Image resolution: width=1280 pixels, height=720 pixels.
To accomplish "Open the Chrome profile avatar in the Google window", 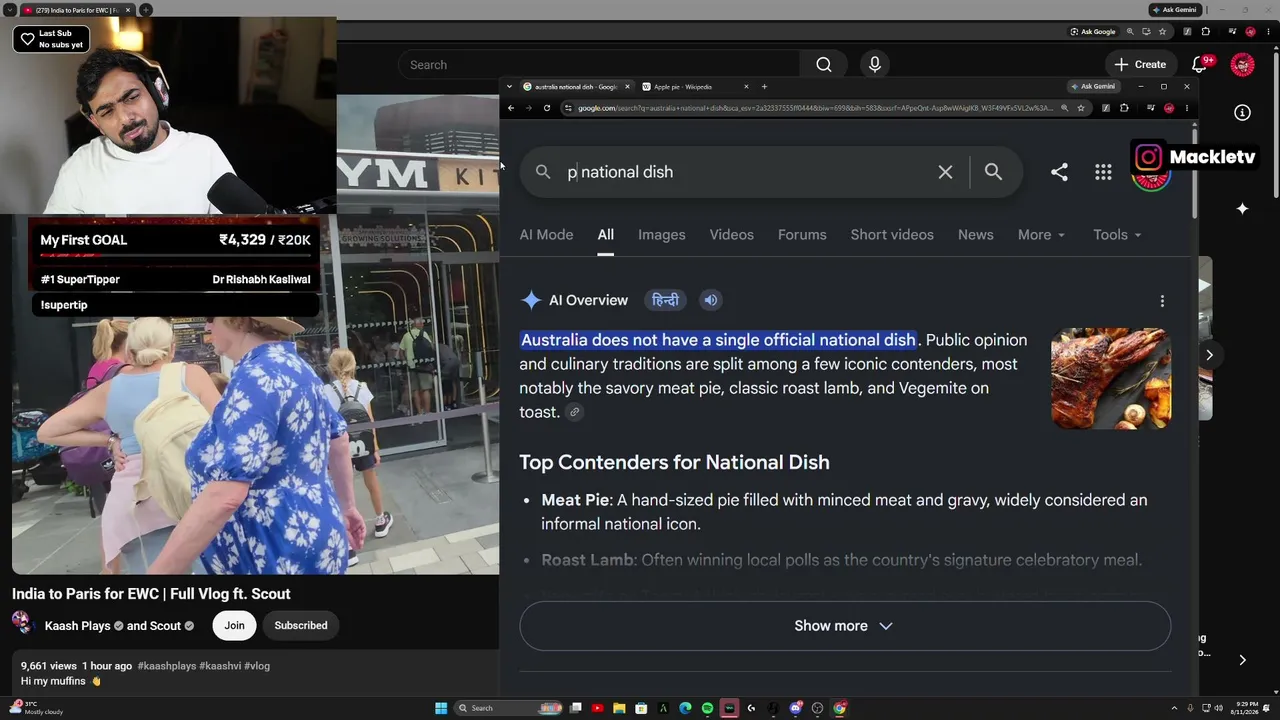I will 1169,108.
